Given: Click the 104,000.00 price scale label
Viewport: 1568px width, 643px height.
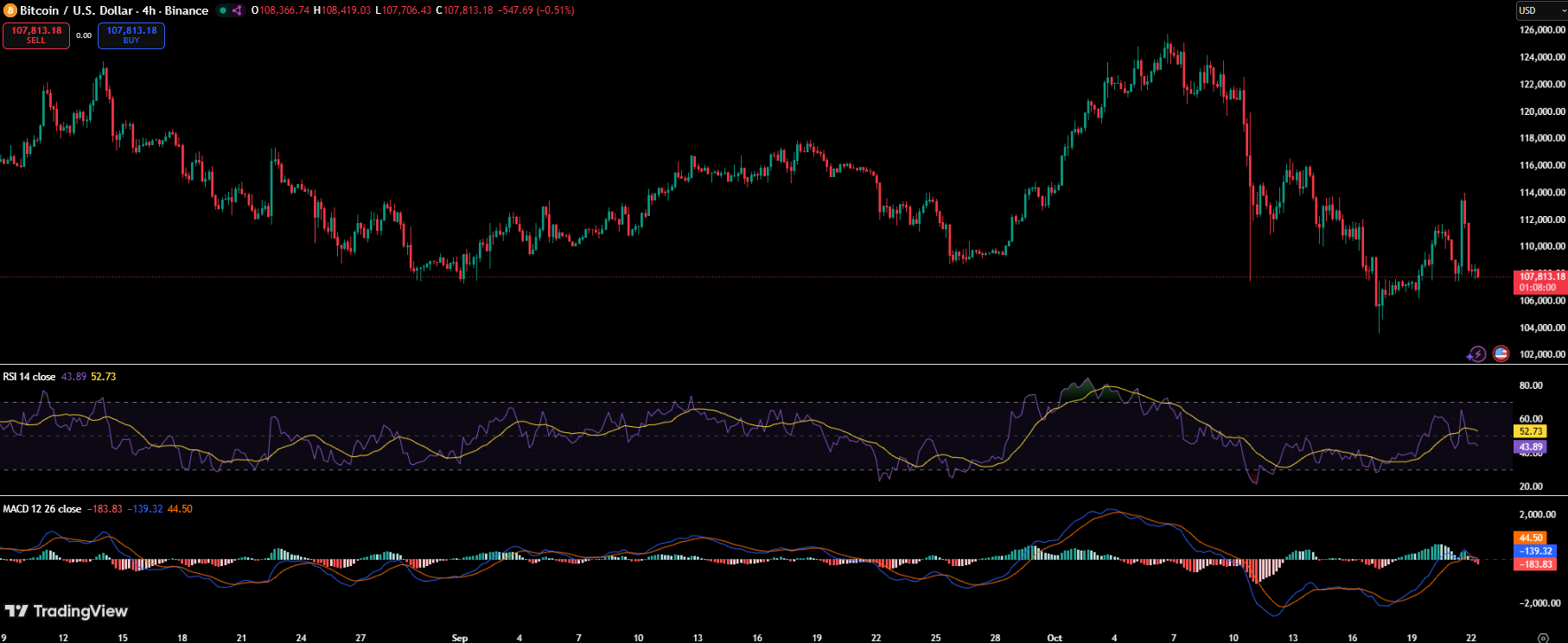Looking at the screenshot, I should 1542,328.
